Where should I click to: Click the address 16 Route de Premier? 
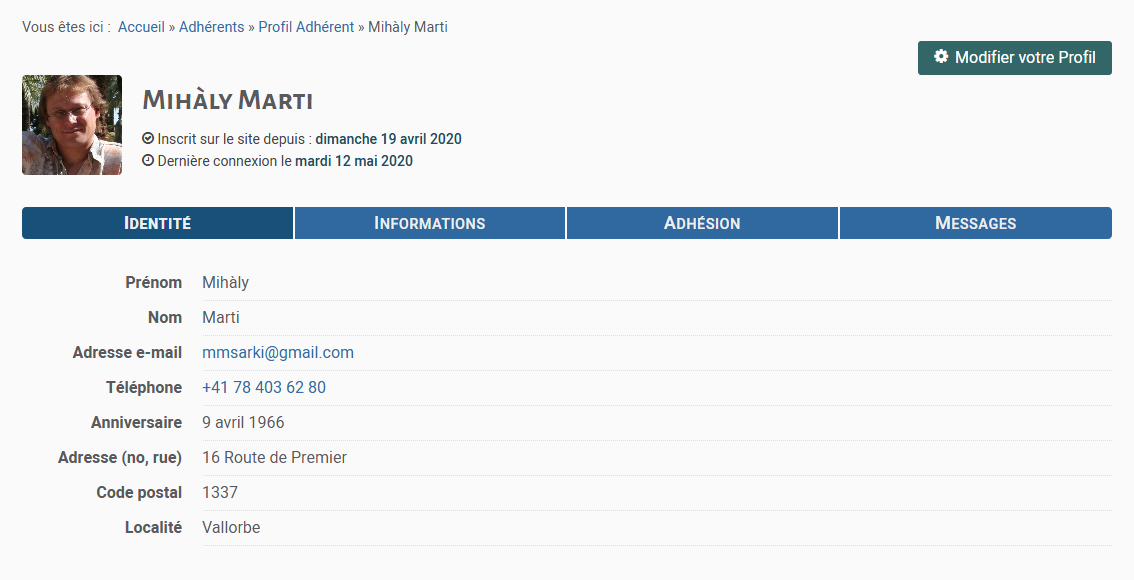click(274, 457)
